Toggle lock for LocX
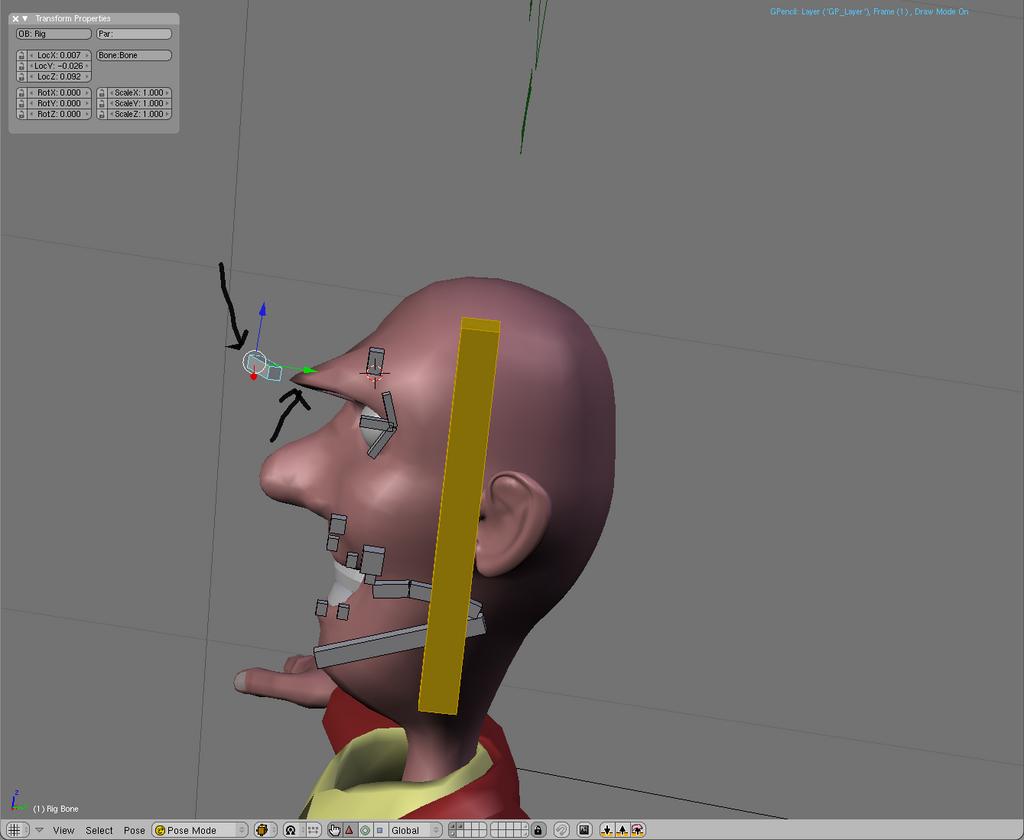The width and height of the screenshot is (1024, 840). [22, 56]
